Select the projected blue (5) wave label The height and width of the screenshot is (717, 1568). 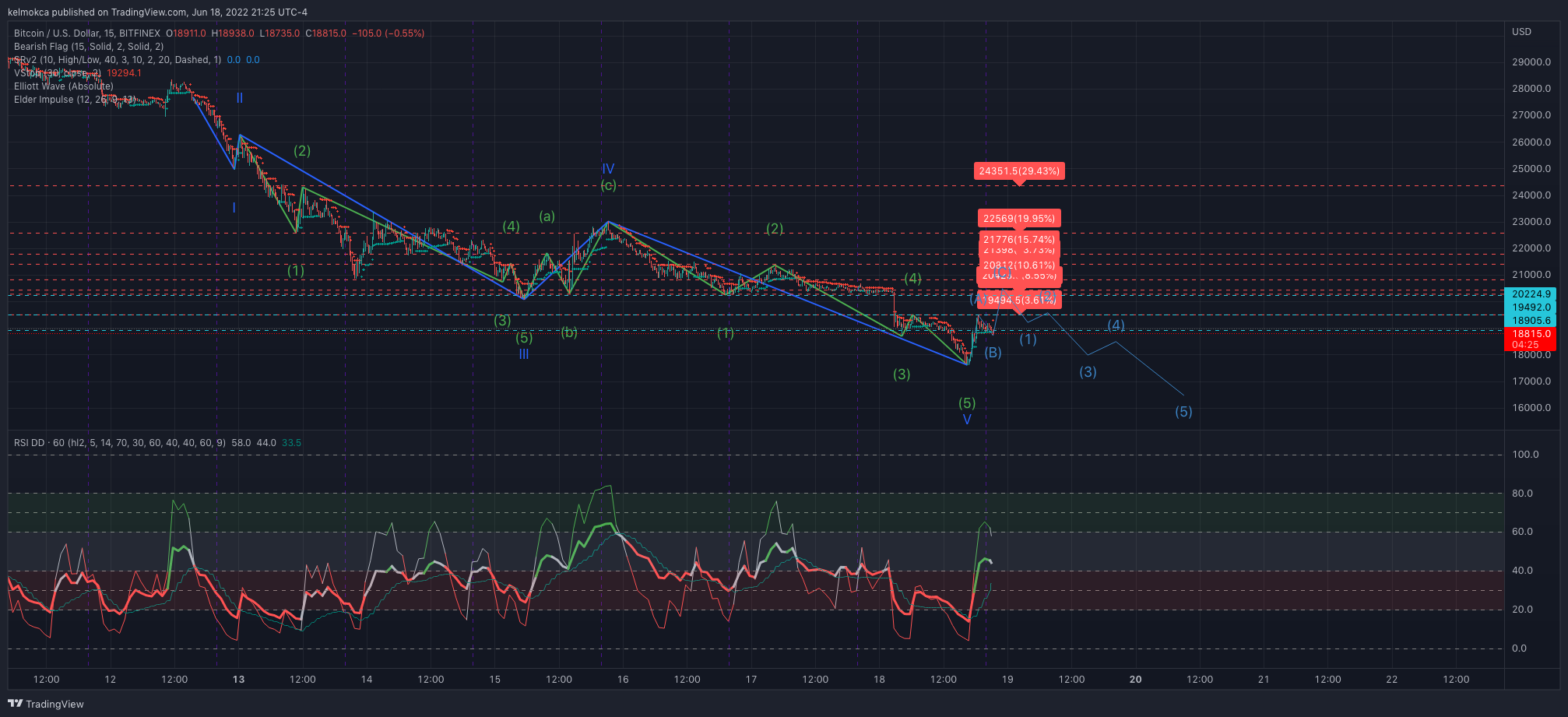tap(1183, 412)
